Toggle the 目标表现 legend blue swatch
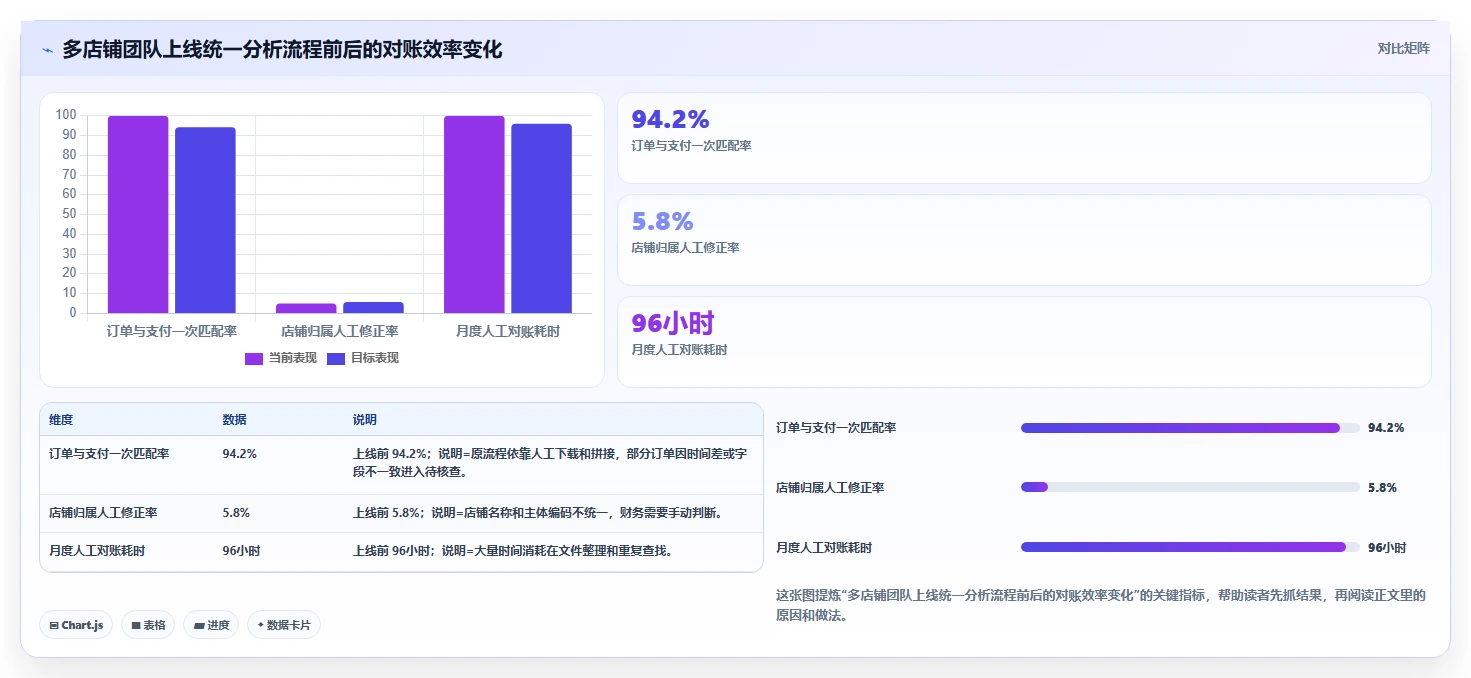1471x678 pixels. [x=336, y=358]
